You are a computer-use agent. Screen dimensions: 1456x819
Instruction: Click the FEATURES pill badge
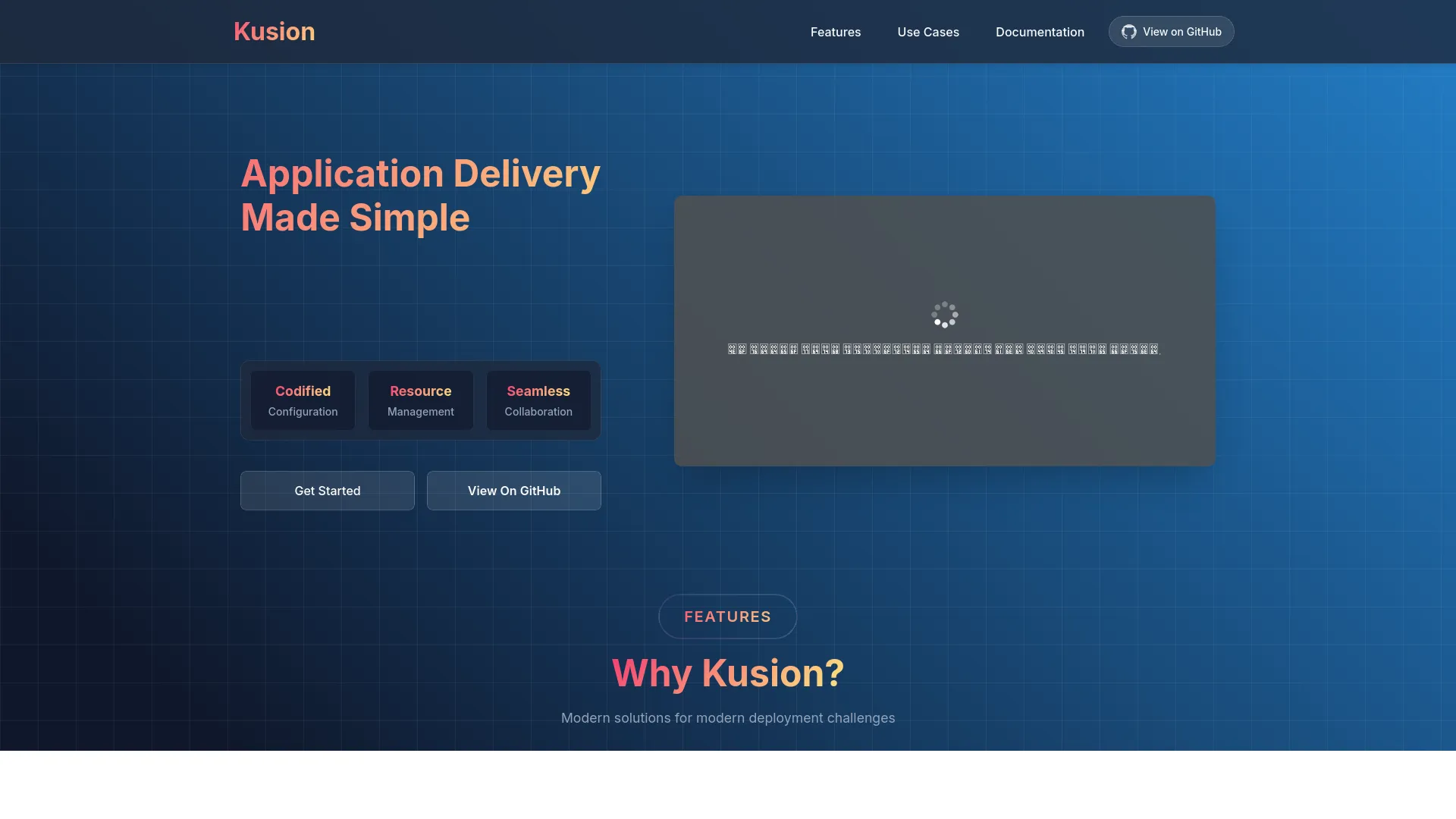(727, 617)
